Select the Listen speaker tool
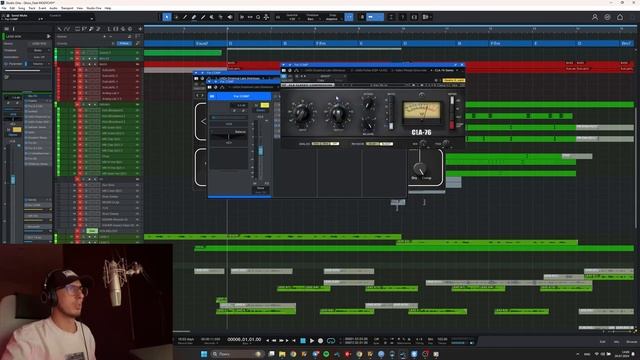 (x=230, y=17)
